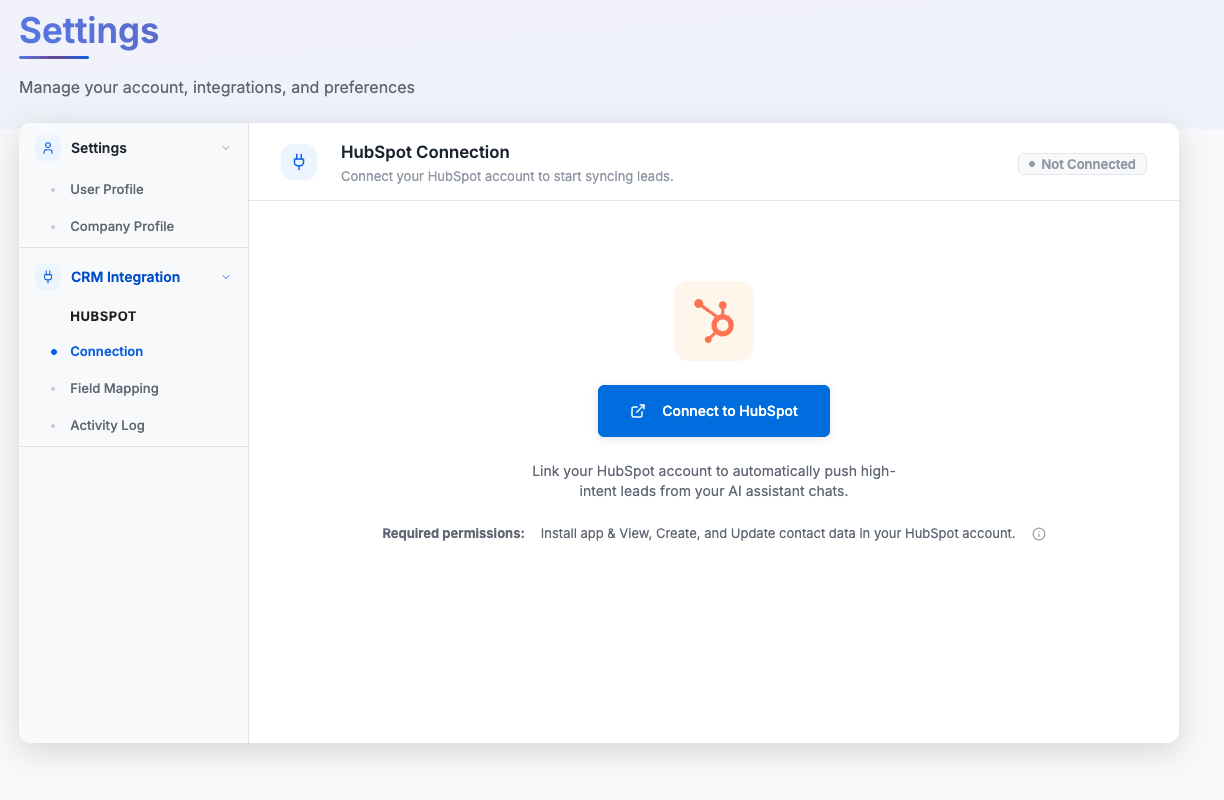Image resolution: width=1224 pixels, height=800 pixels.
Task: Click the HubSpot sprocket logo
Action: [x=714, y=321]
